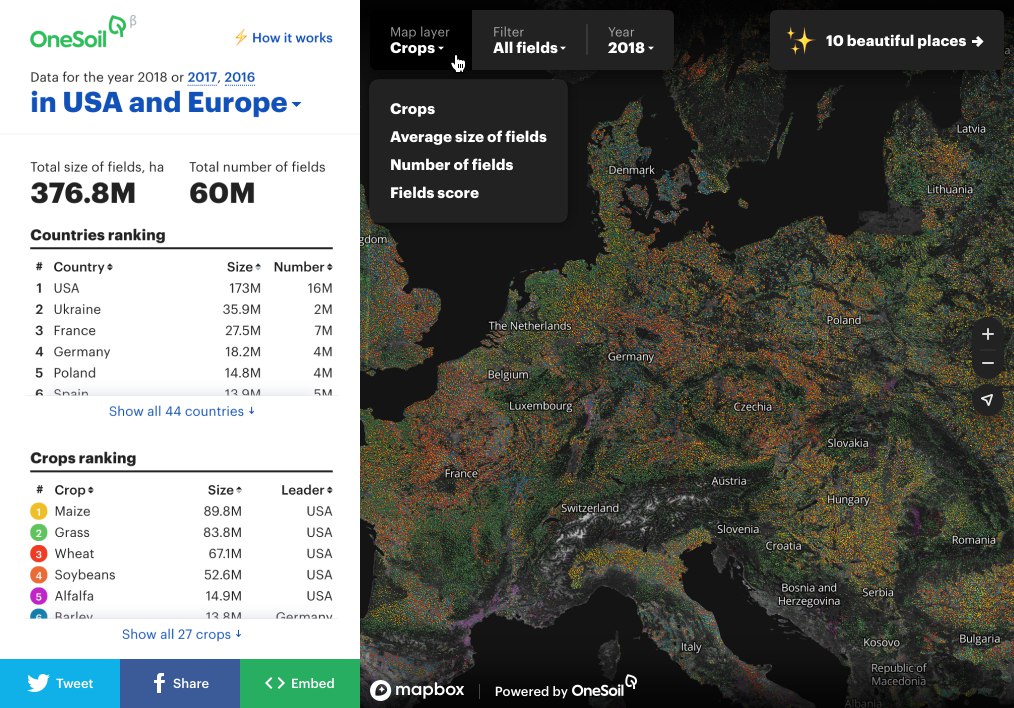
Task: Click the Facebook Share button
Action: tap(180, 683)
